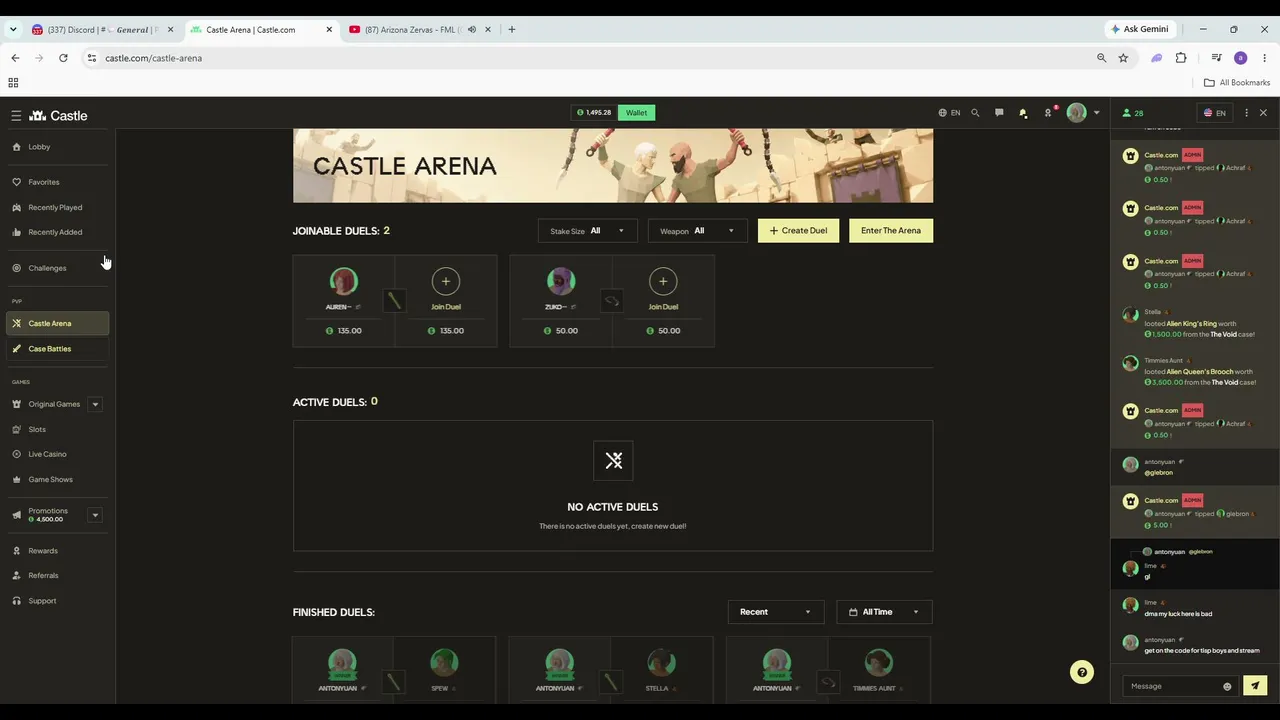1280x720 pixels.
Task: Click the 135.00 duel host avatar
Action: pyautogui.click(x=344, y=281)
